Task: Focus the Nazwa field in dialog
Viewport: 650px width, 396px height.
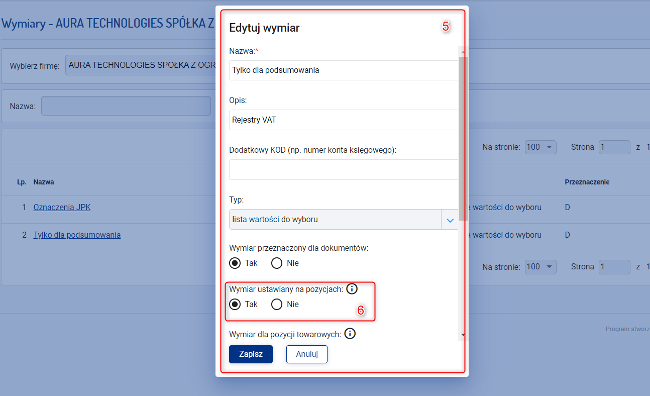Action: (x=344, y=70)
